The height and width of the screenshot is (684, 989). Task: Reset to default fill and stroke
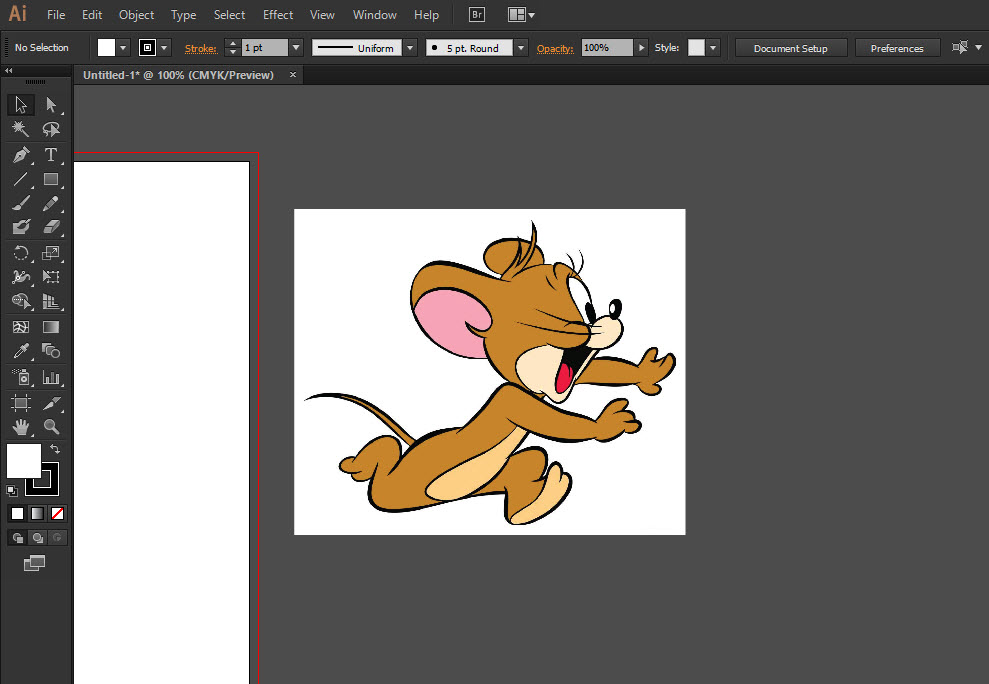12,490
